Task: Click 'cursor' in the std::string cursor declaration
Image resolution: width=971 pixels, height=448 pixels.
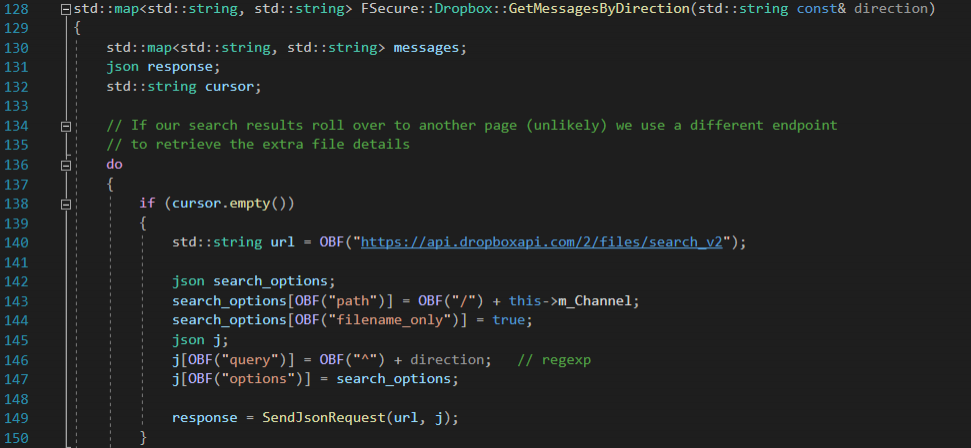Action: point(229,86)
